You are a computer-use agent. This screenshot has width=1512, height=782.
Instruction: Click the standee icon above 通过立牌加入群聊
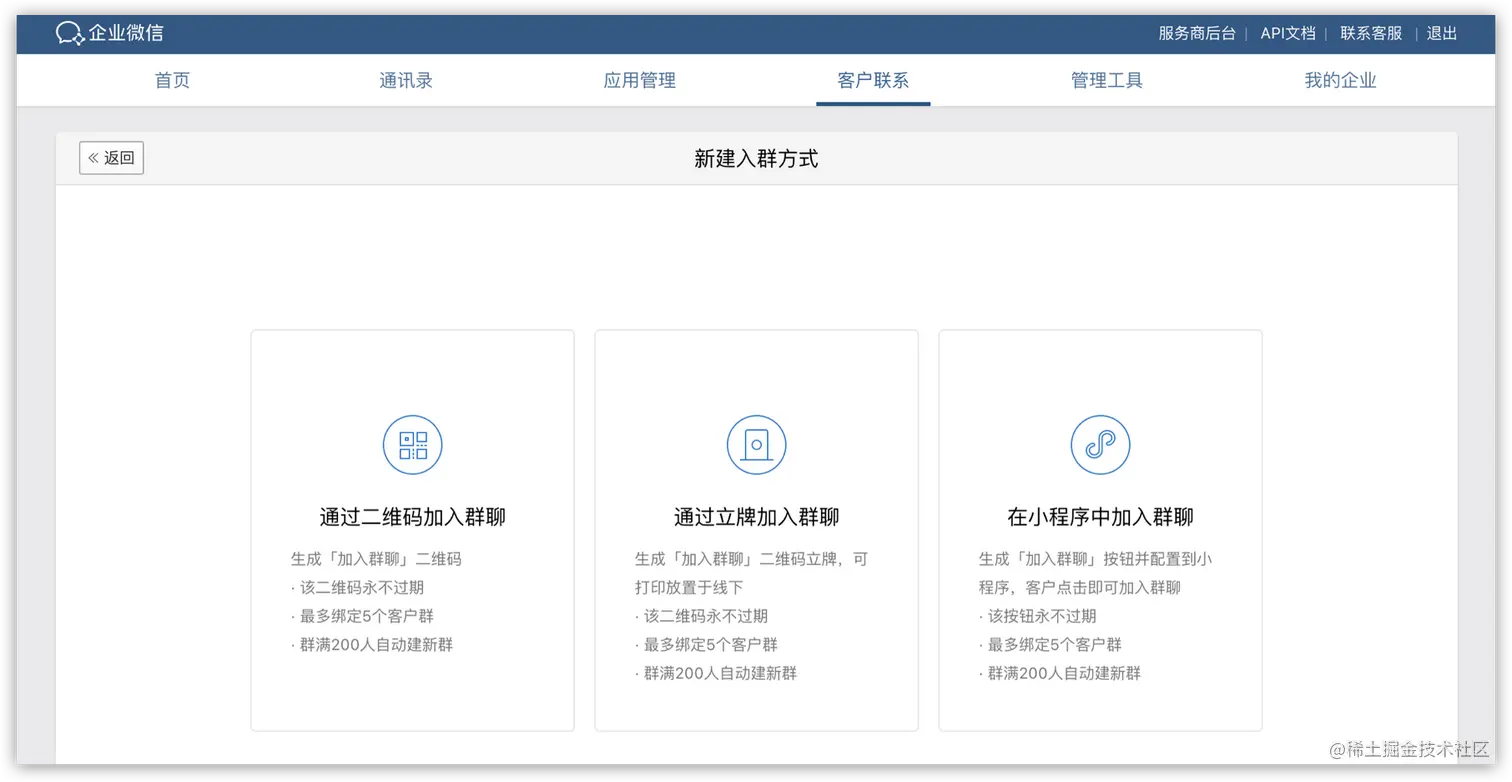756,444
